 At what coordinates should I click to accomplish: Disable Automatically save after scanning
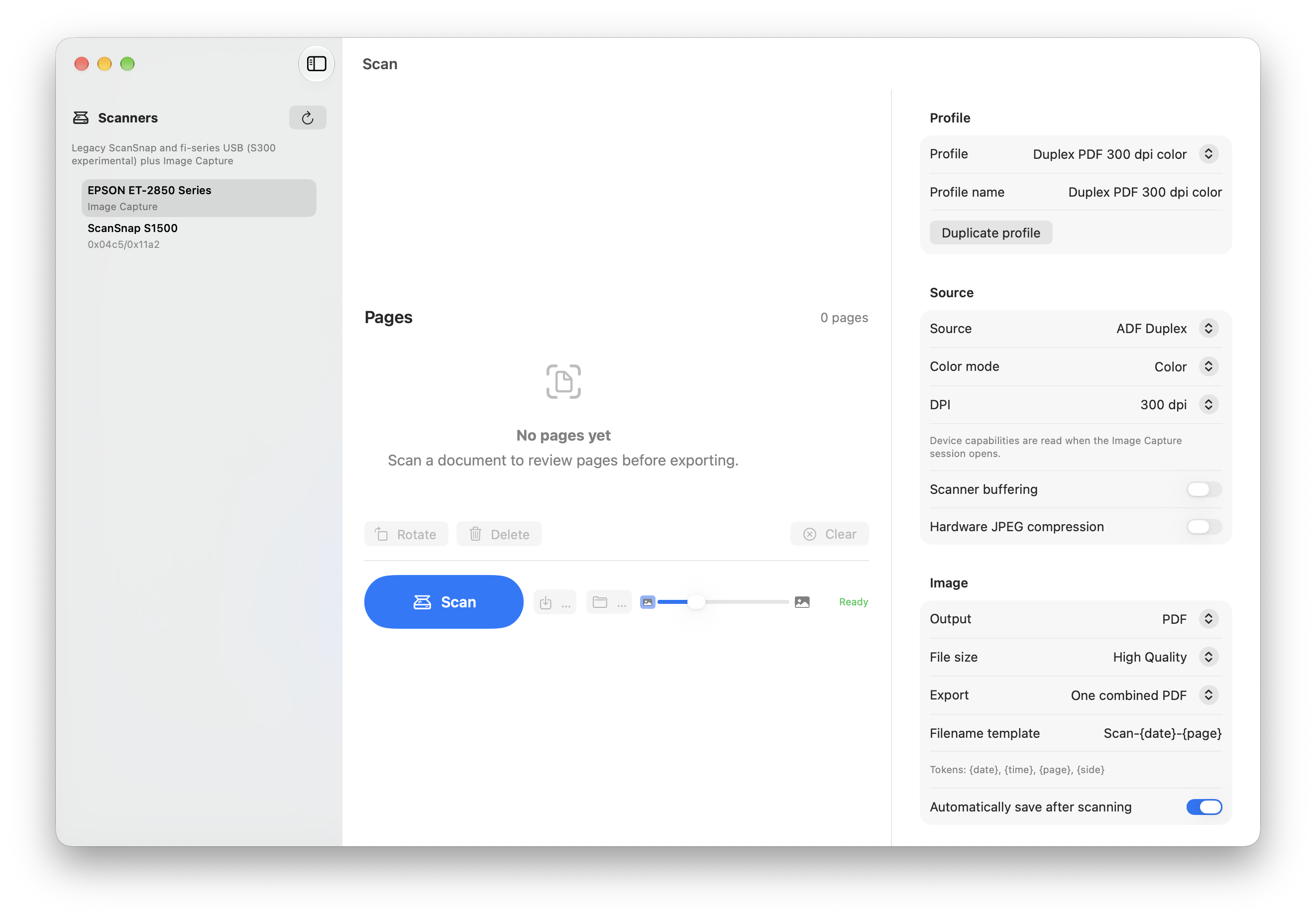click(x=1204, y=806)
